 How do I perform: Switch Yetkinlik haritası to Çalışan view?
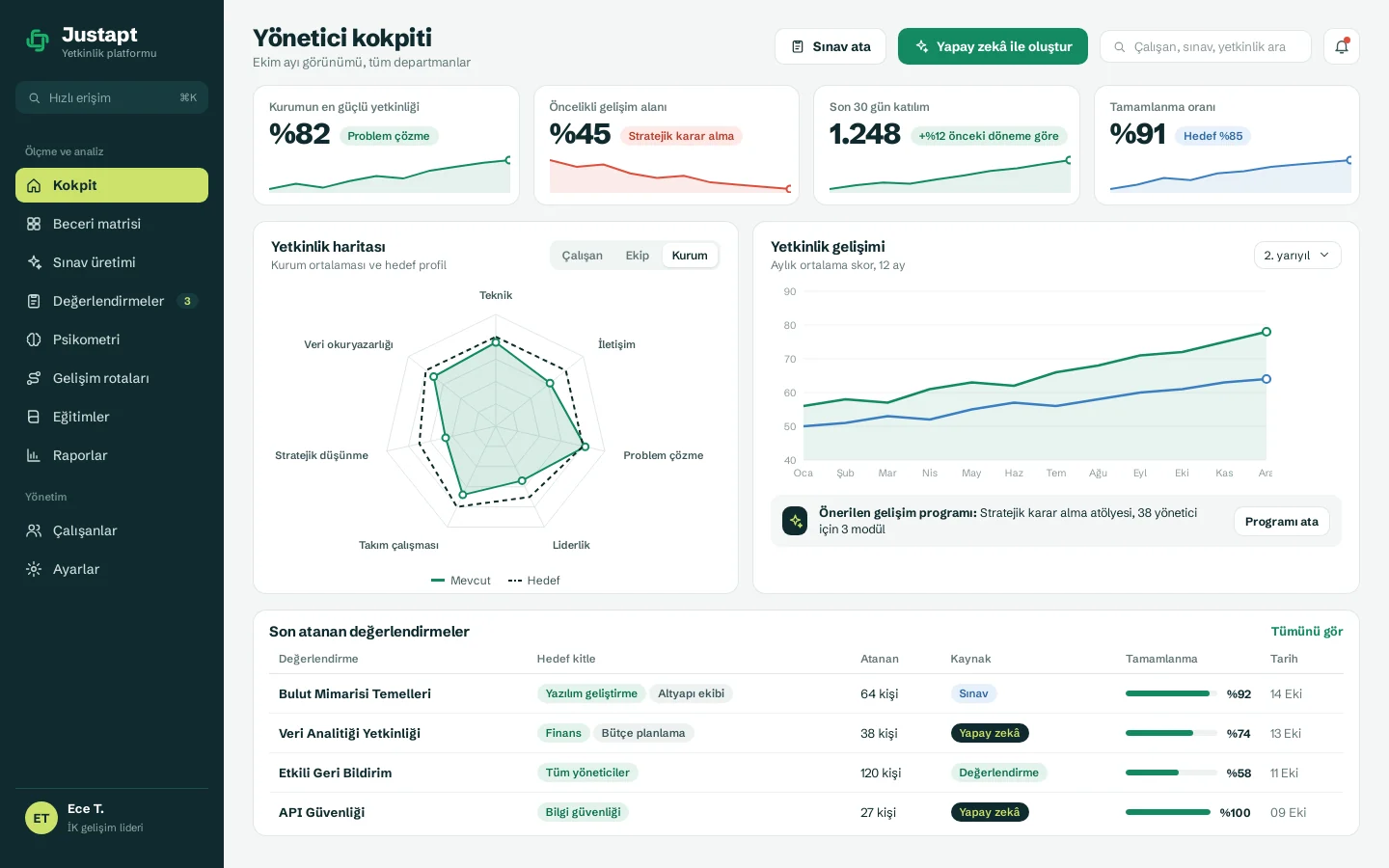(x=582, y=256)
